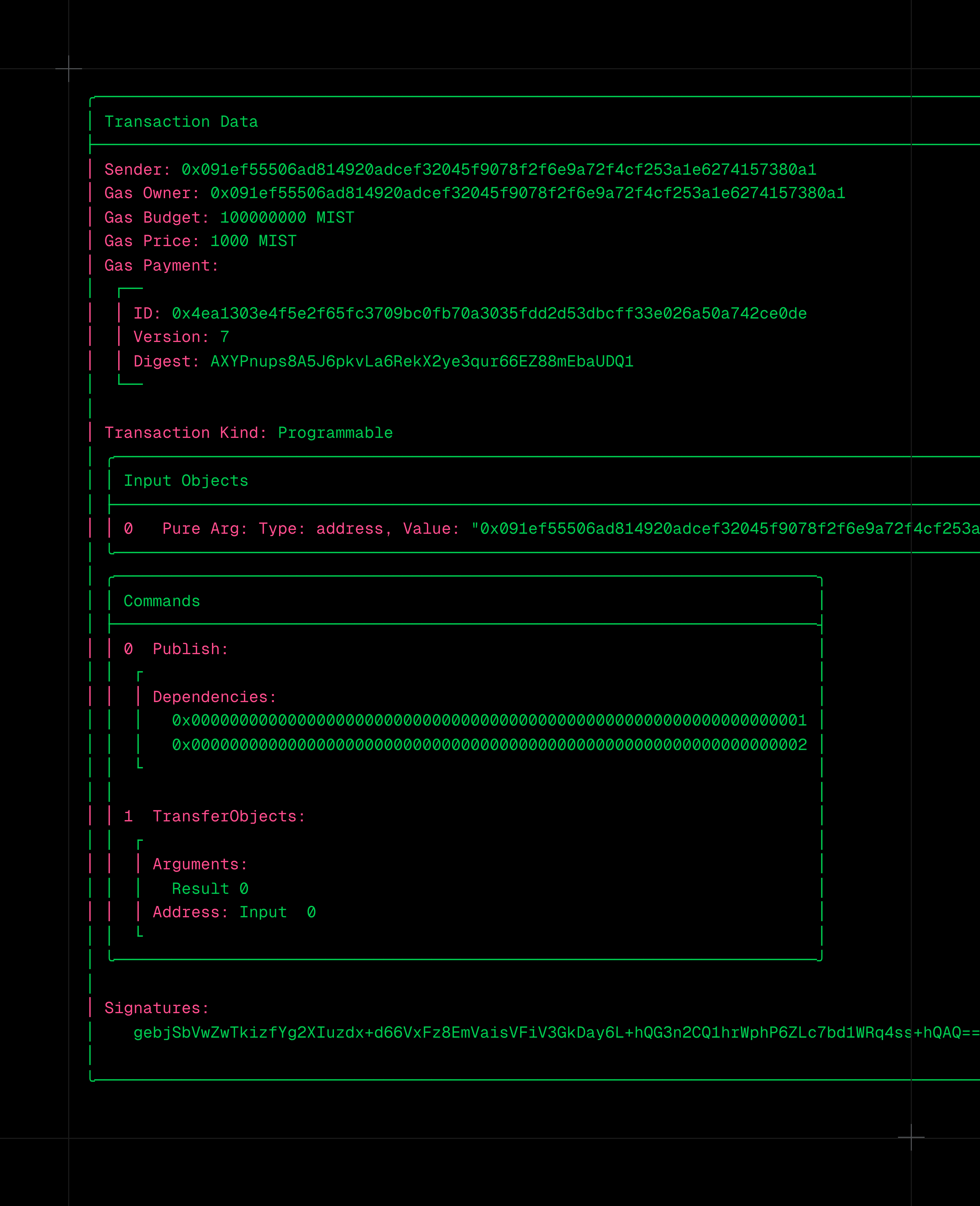Click dependency address ending in 2
This screenshot has width=980, height=1206.
(x=489, y=745)
